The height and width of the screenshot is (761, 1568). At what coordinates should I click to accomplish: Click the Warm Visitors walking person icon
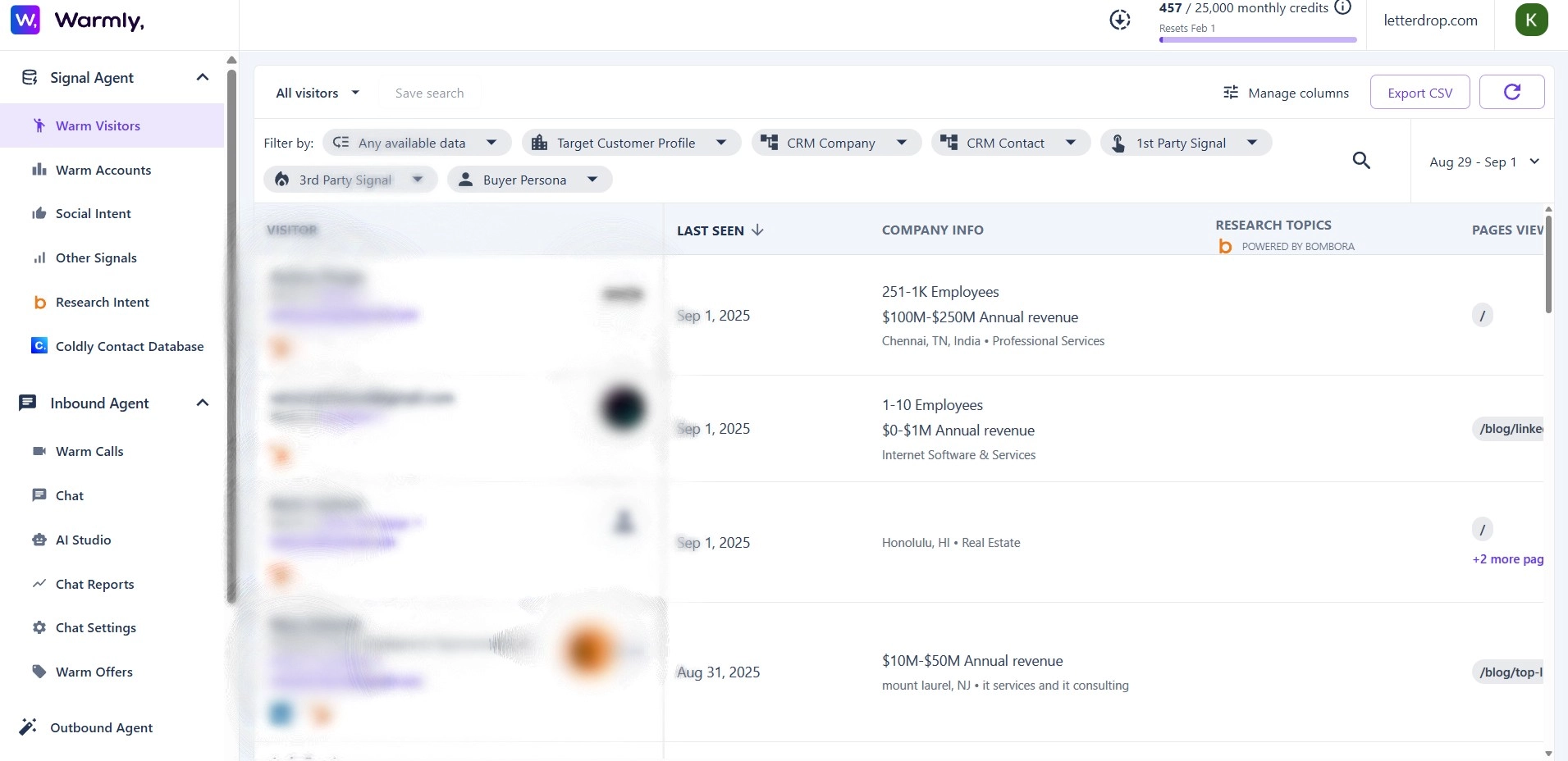pyautogui.click(x=39, y=125)
